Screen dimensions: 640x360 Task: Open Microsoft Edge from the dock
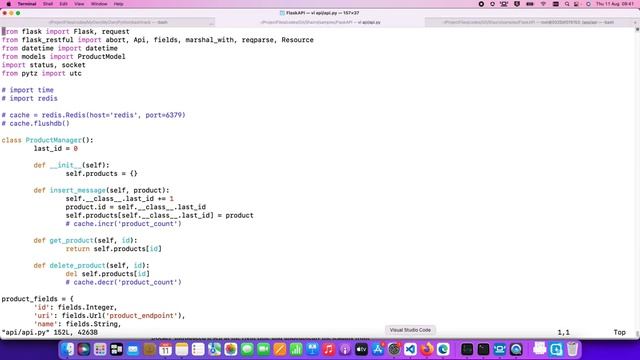(443, 349)
